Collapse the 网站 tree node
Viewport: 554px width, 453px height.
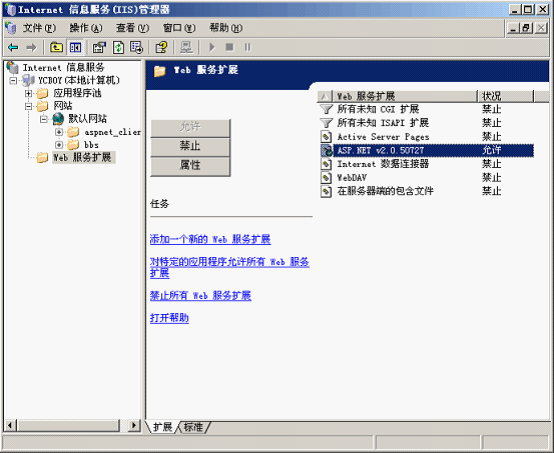tap(29, 106)
